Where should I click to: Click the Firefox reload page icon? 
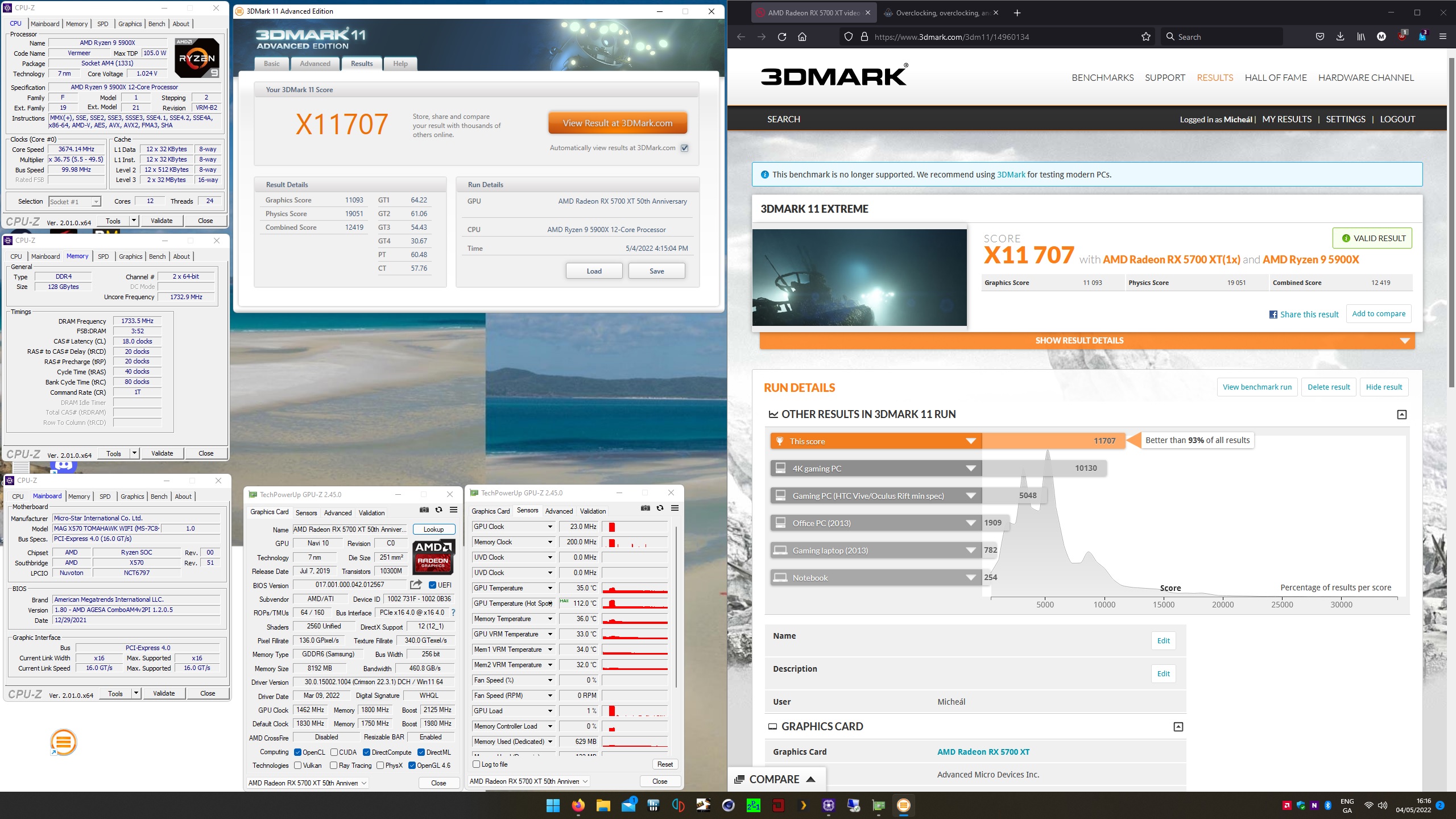(x=782, y=37)
